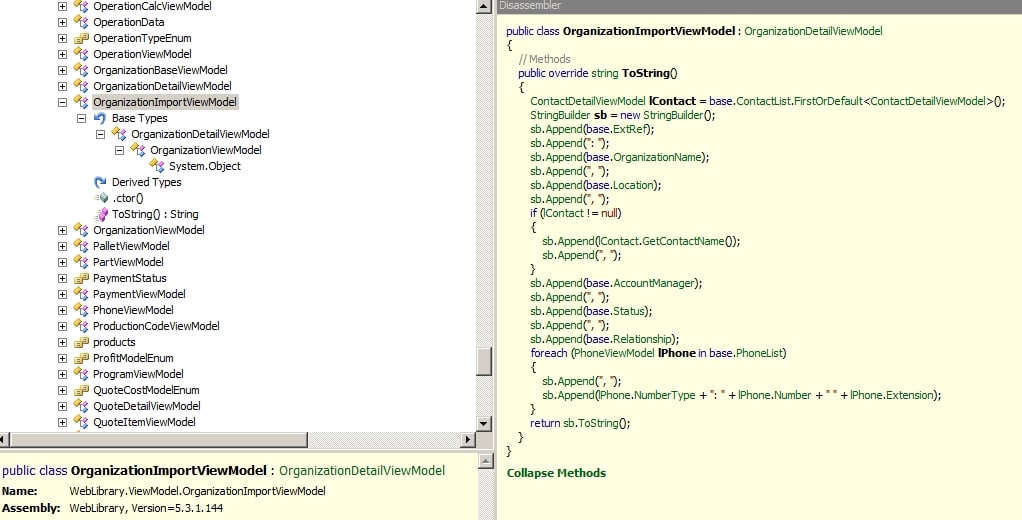
Task: Follow the GetContactName method link
Action: point(682,241)
